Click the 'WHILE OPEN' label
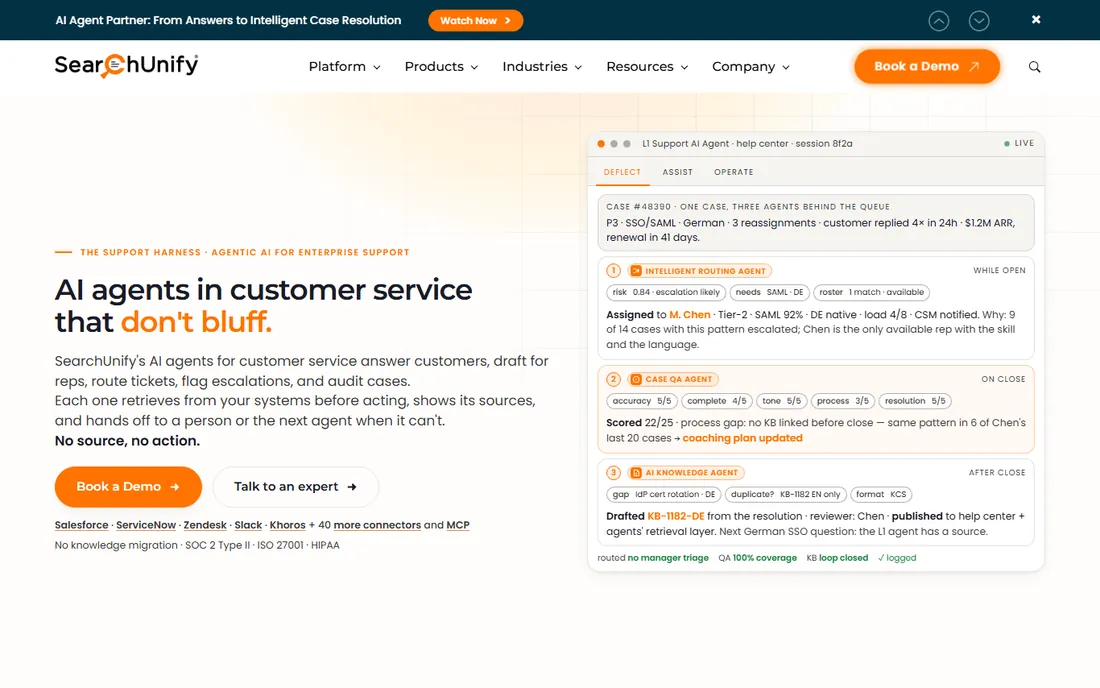The image size is (1100, 688). [999, 271]
